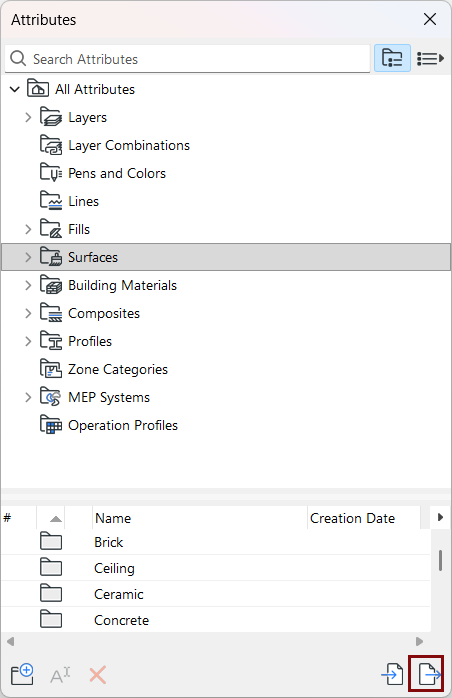Open Pens and Colors attributes
The height and width of the screenshot is (698, 452).
pyautogui.click(x=117, y=174)
